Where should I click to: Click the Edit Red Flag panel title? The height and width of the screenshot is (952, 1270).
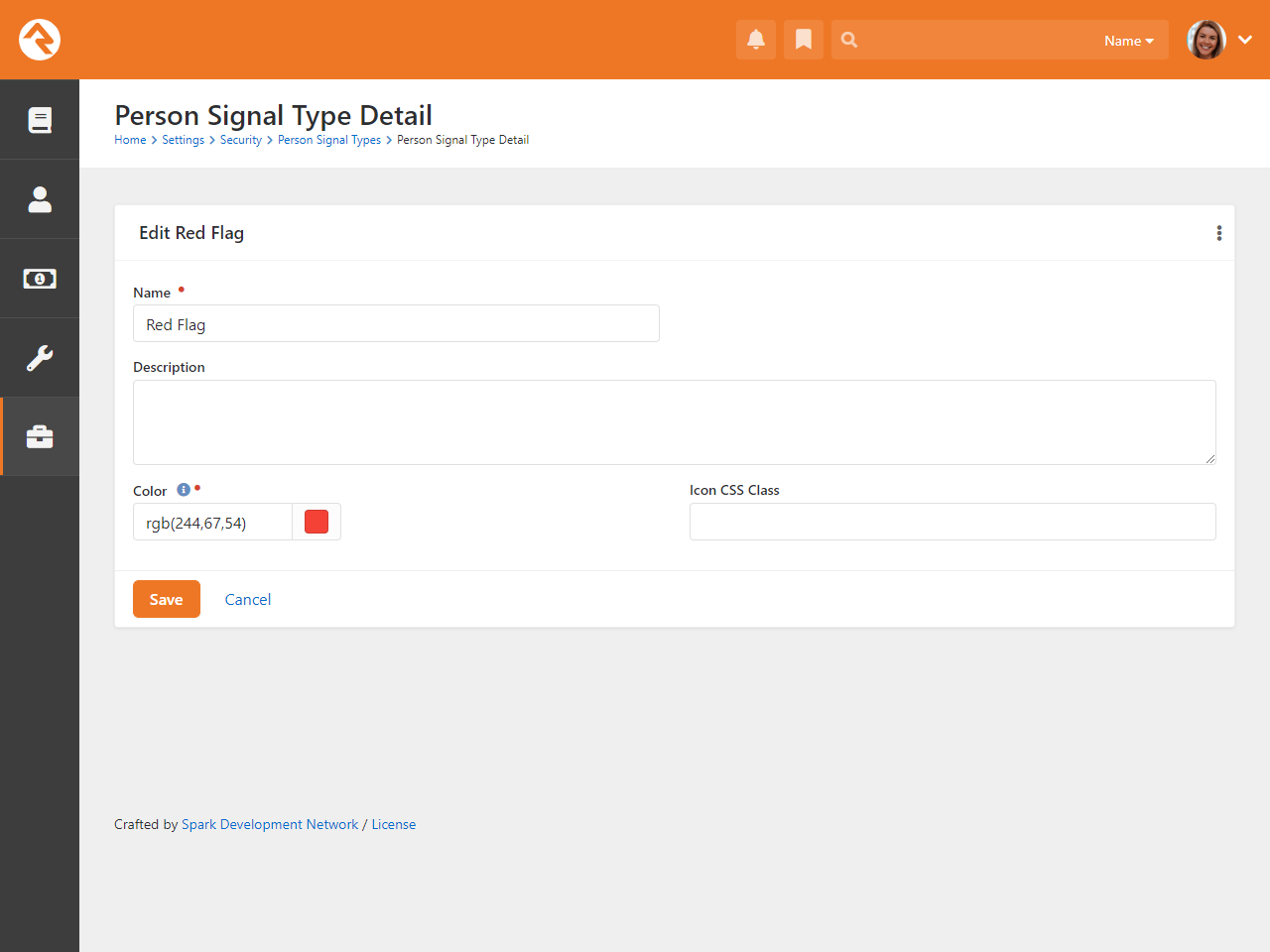click(x=191, y=233)
